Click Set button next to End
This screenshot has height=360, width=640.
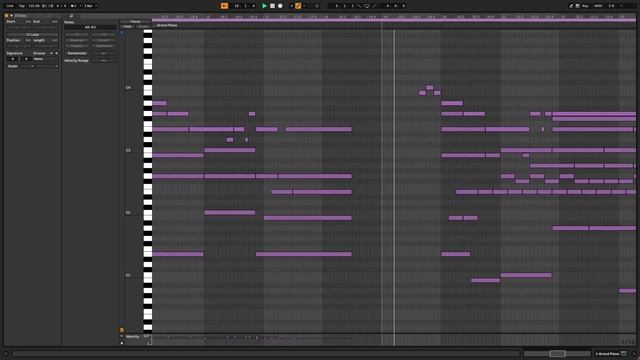54,21
